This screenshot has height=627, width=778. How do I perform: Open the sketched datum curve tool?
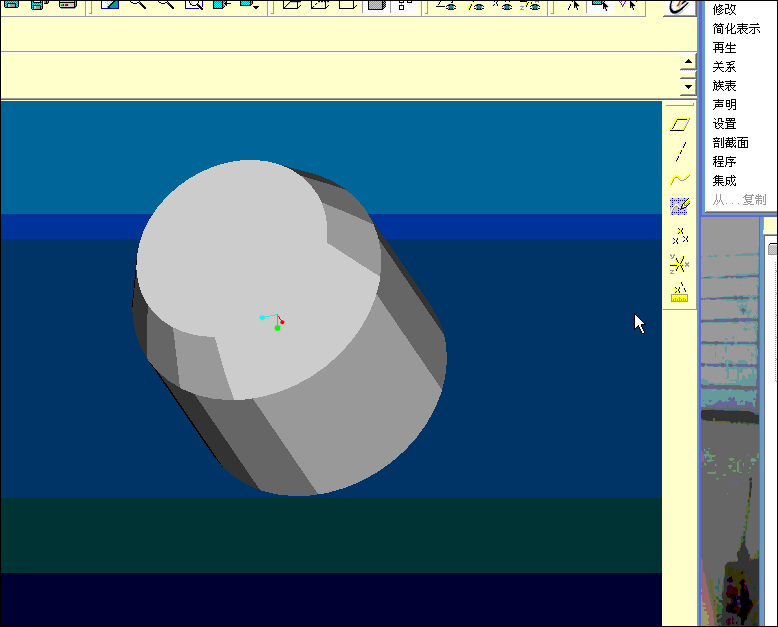(x=680, y=206)
